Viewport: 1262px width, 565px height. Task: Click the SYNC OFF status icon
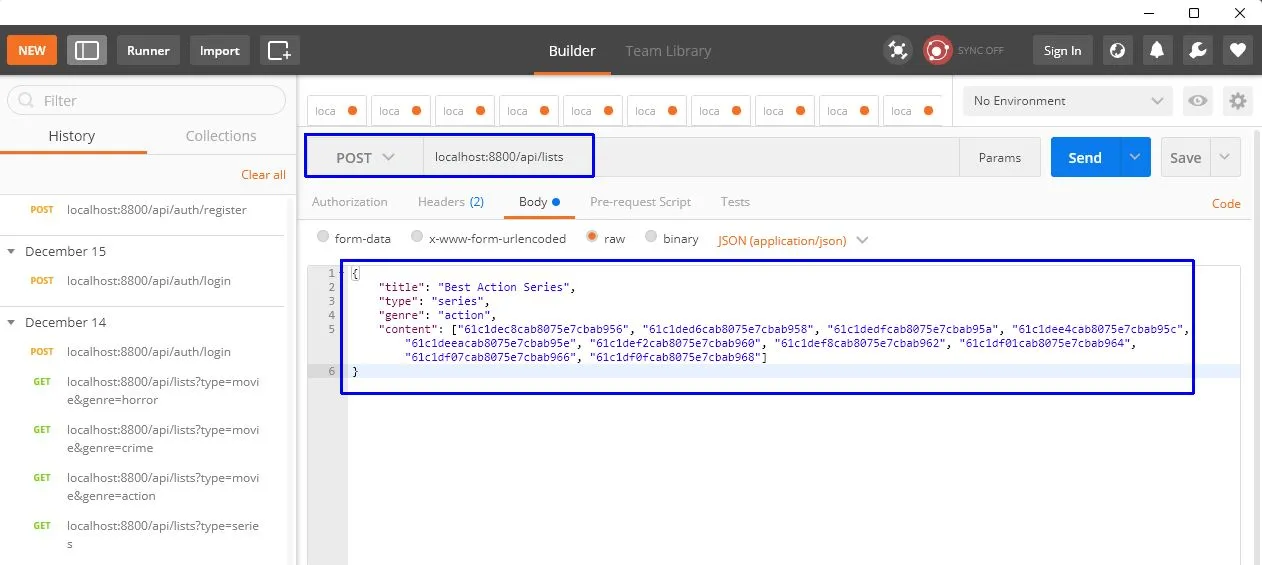(x=938, y=51)
